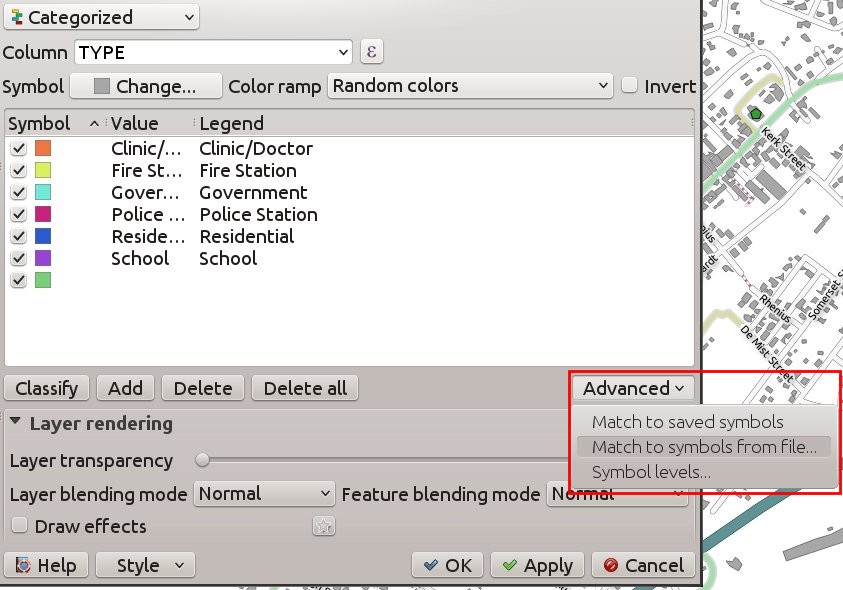The image size is (843, 590).
Task: Click the magenta Police Station symbol swatch
Action: click(43, 214)
